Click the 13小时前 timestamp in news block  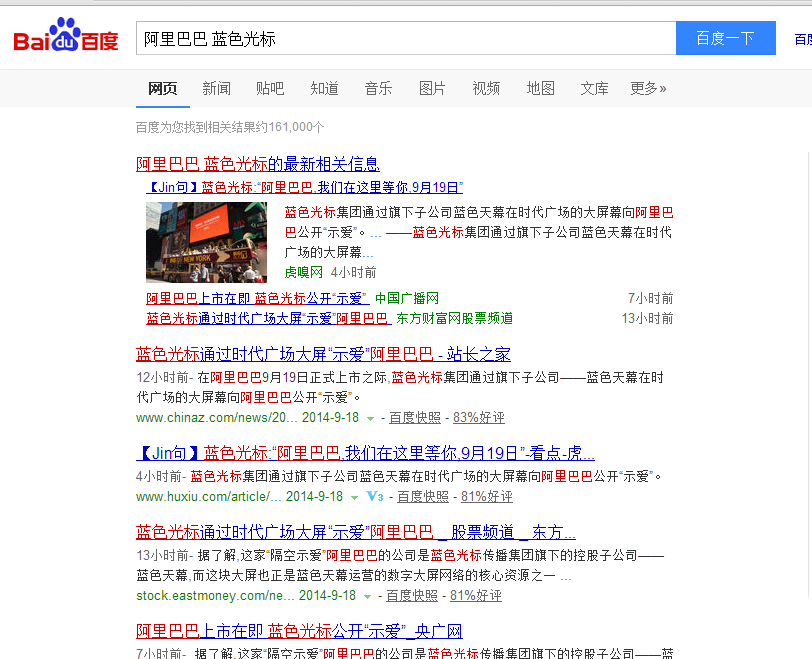(647, 318)
